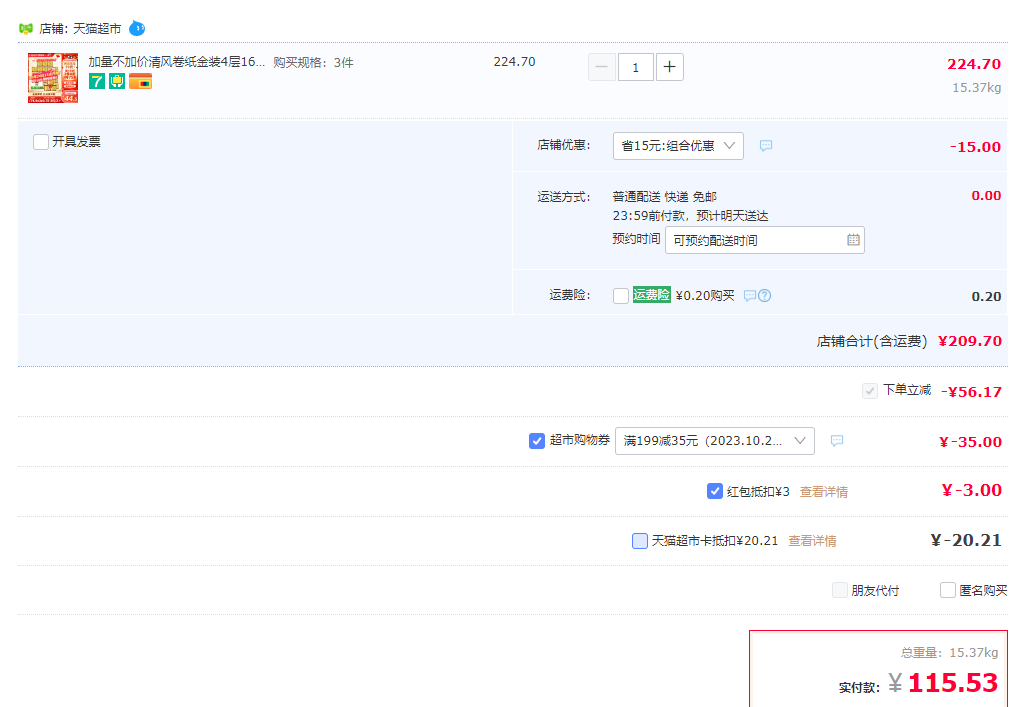1017x707 pixels.
Task: Open the question mark help for 运费险
Action: (765, 296)
